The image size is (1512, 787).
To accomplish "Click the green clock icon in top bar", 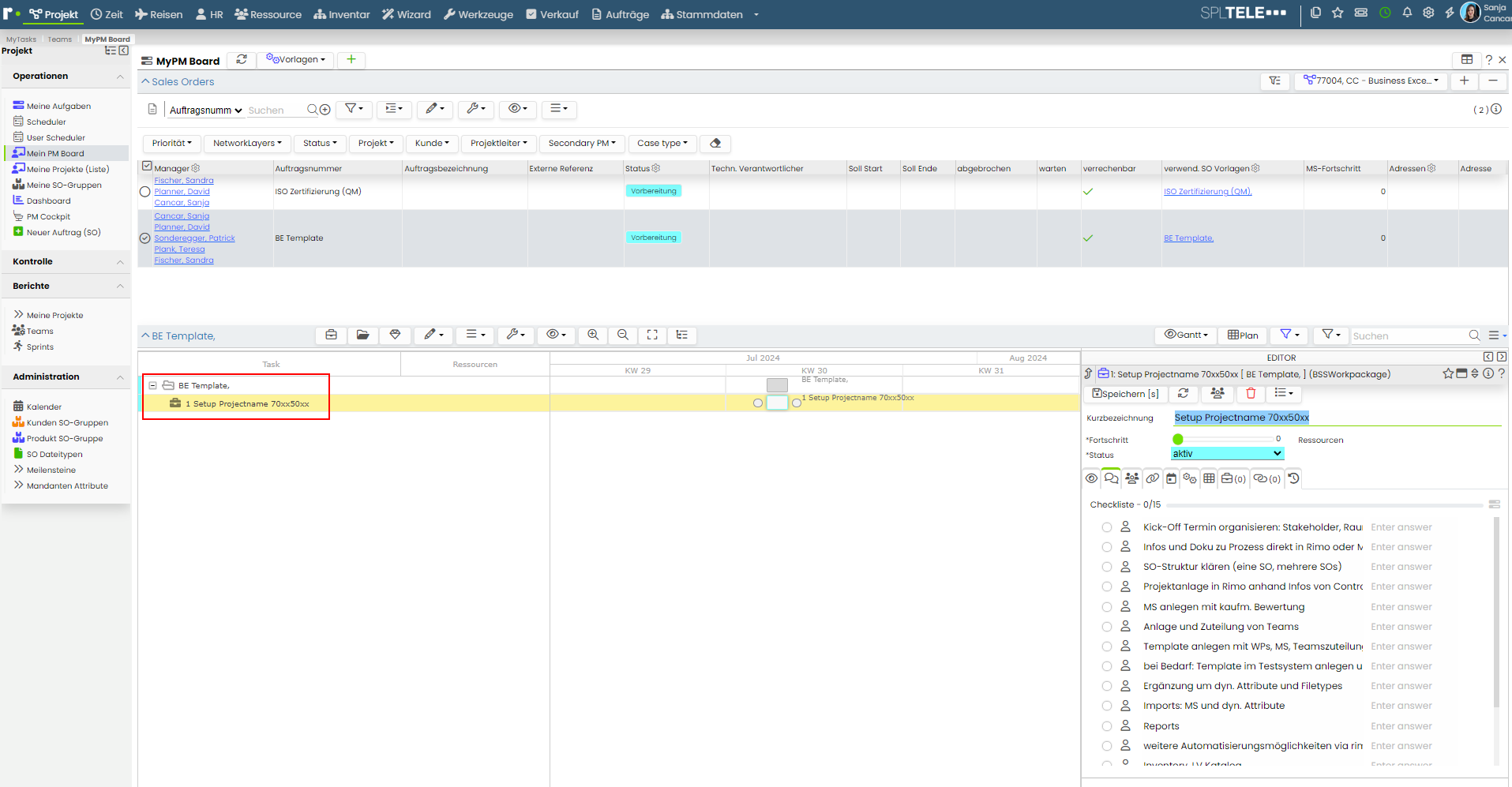I will point(1385,13).
